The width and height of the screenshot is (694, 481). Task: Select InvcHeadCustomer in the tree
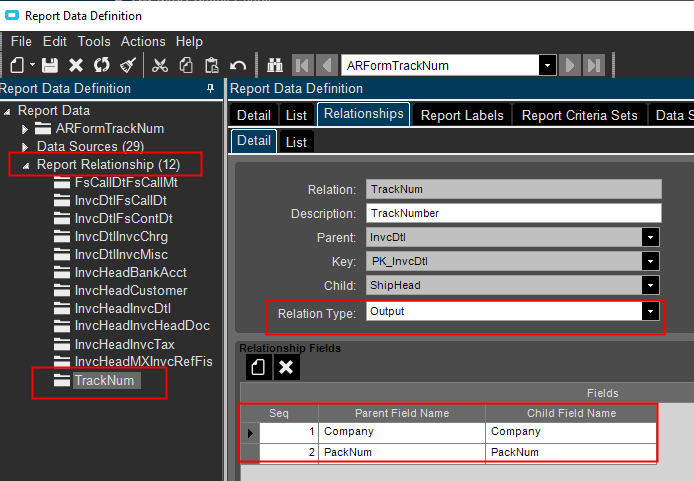[130, 291]
